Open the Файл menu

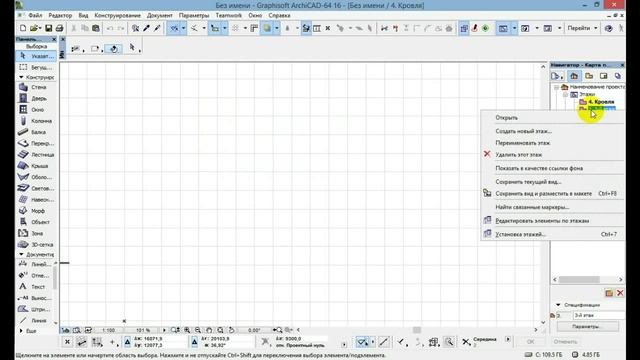(x=35, y=16)
